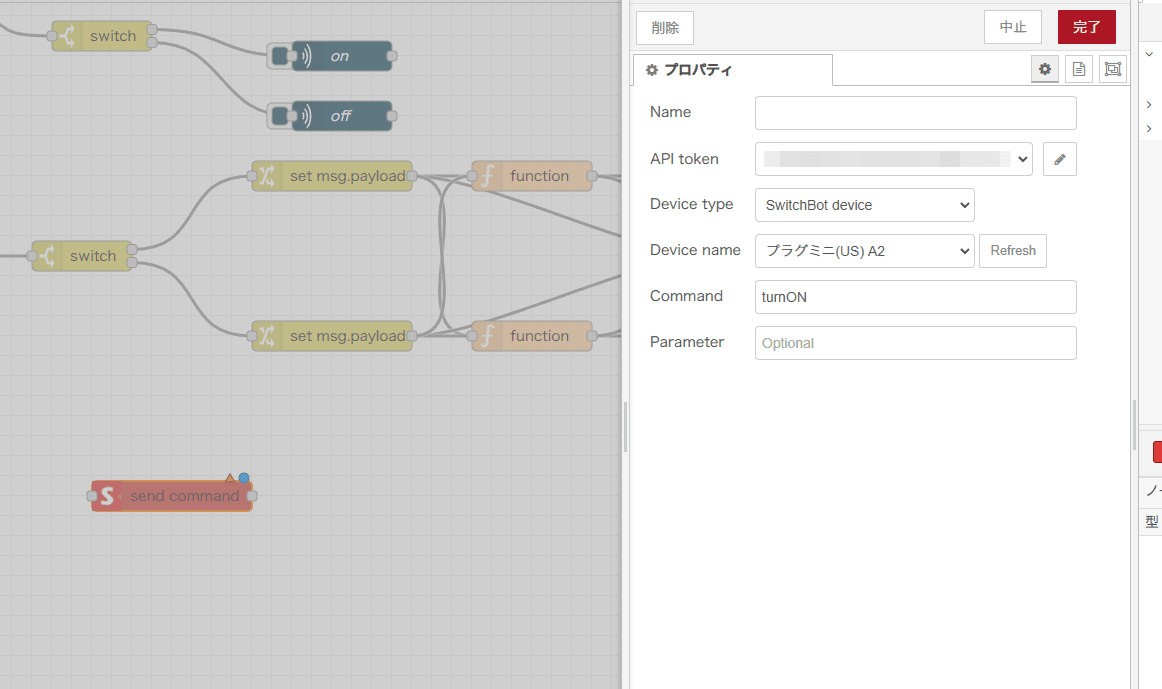
Task: Click the pencil icon to edit API token
Action: (x=1059, y=159)
